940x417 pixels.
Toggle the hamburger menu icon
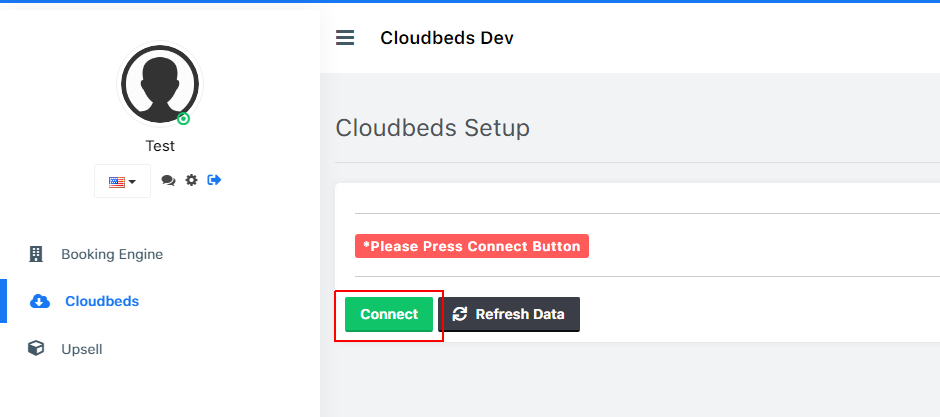tap(345, 38)
